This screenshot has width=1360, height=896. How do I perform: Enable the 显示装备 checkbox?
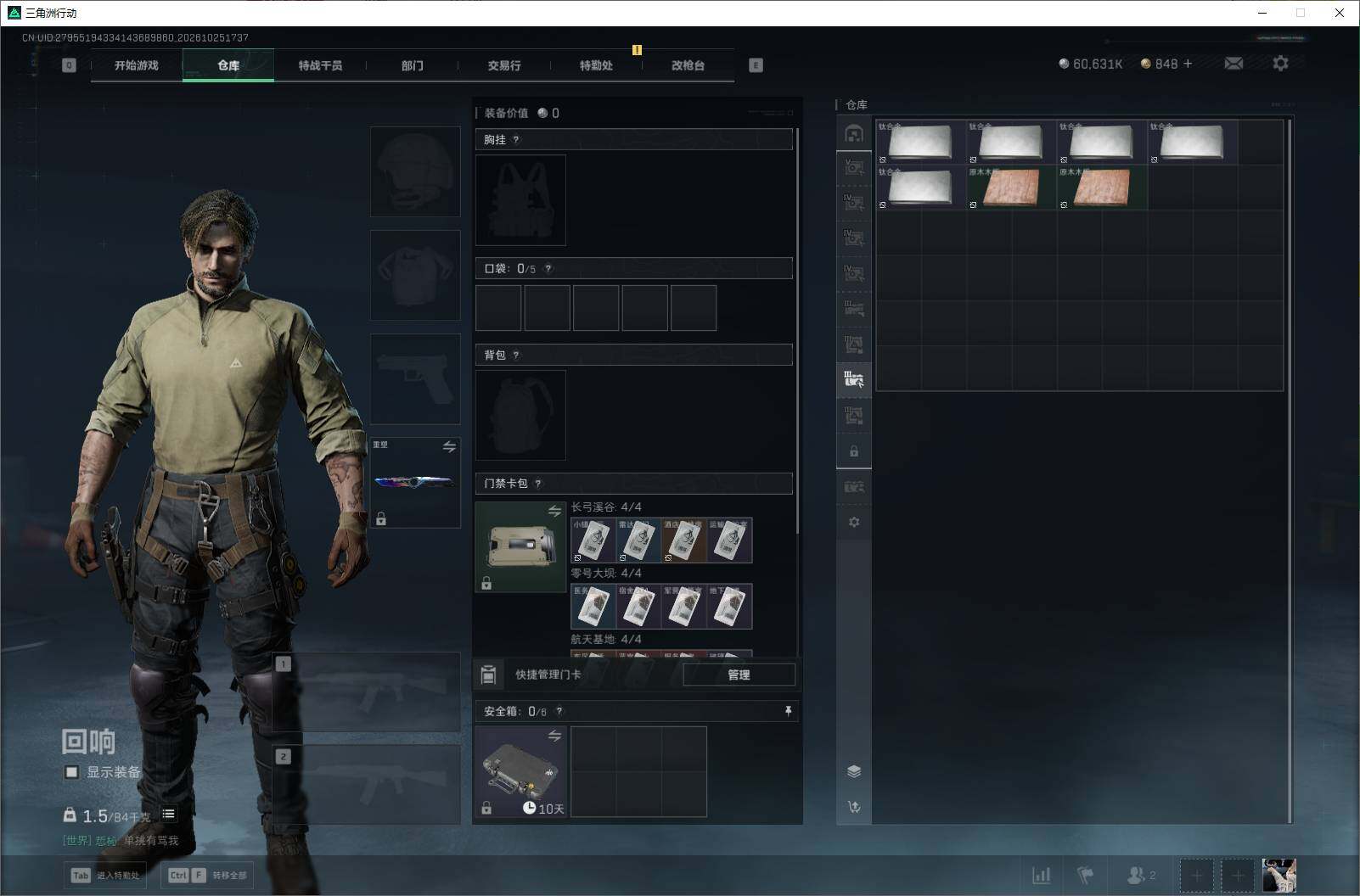click(x=72, y=772)
